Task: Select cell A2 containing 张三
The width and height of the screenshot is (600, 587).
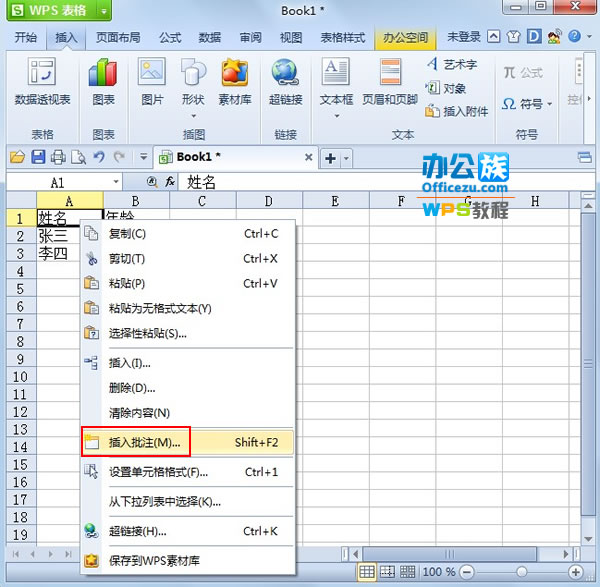Action: click(58, 236)
